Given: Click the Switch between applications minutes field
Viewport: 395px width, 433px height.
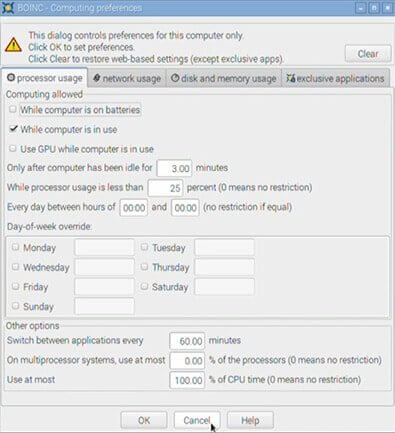Looking at the screenshot, I should 187,341.
